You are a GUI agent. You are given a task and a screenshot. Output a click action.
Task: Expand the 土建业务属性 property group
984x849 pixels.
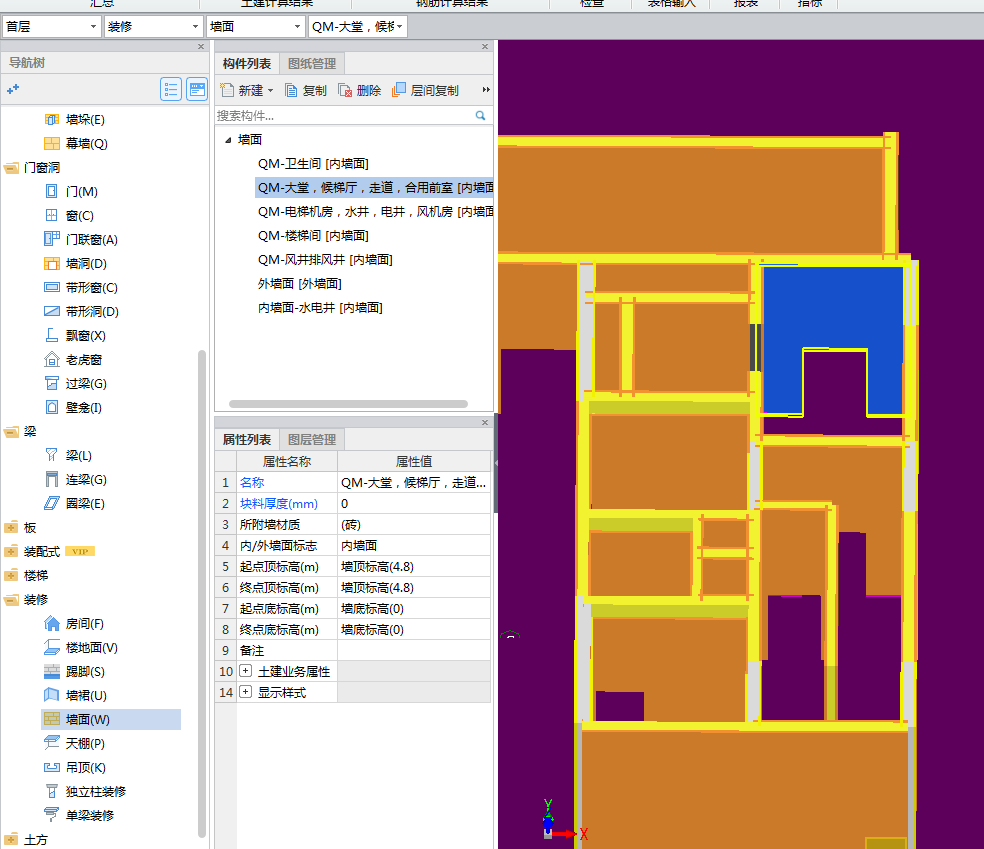(245, 671)
